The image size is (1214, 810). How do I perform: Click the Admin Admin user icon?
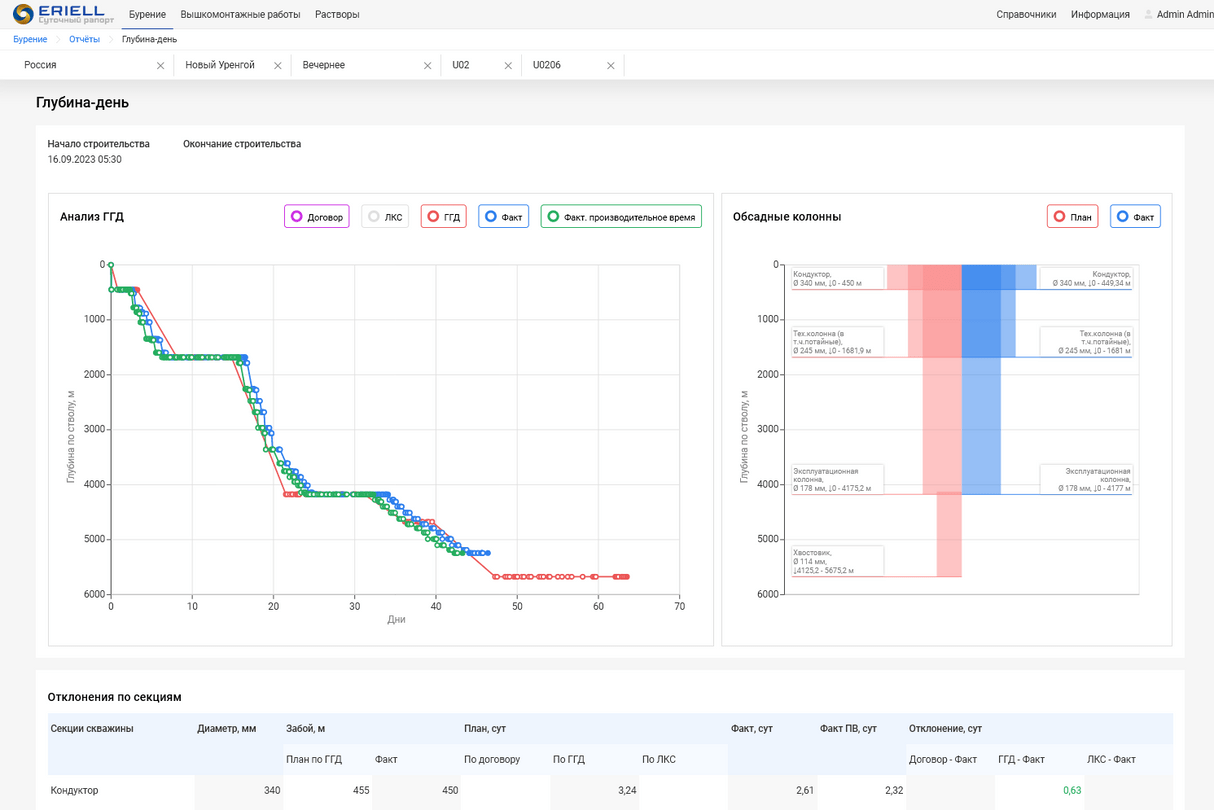[x=1148, y=14]
